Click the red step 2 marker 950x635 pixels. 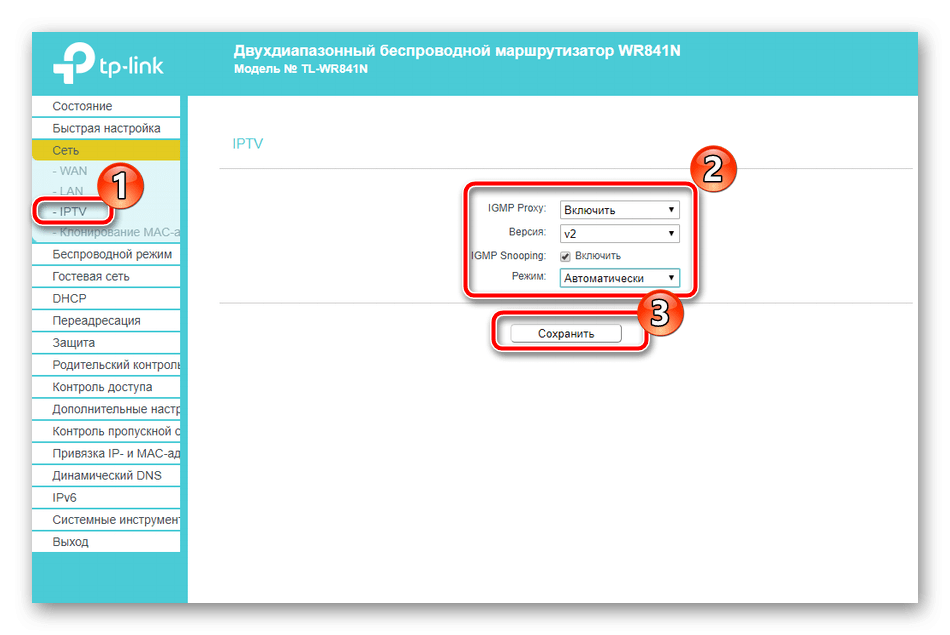711,169
